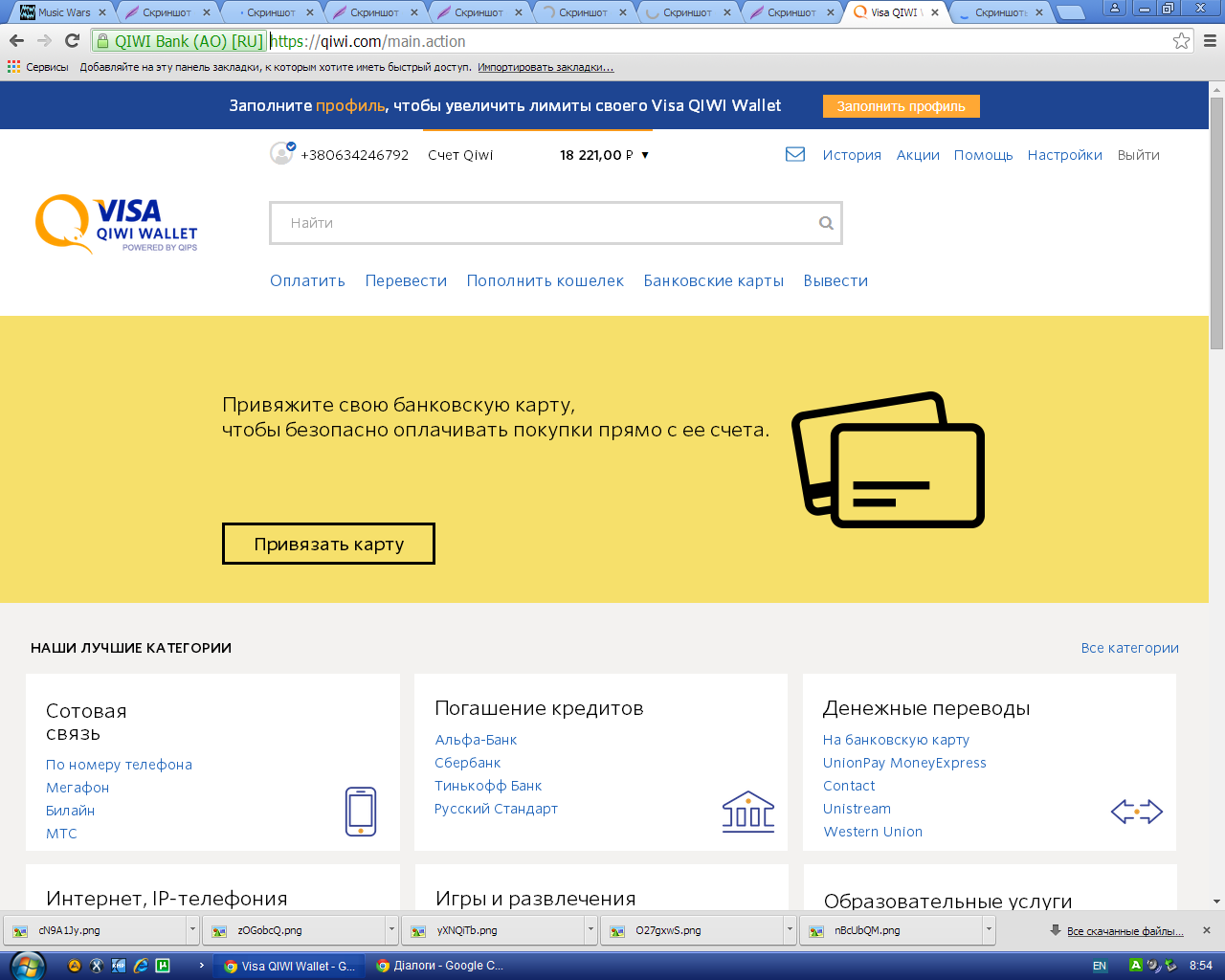Viewport: 1225px width, 980px height.
Task: Click the phone icon in Сотовая связь
Action: click(361, 812)
